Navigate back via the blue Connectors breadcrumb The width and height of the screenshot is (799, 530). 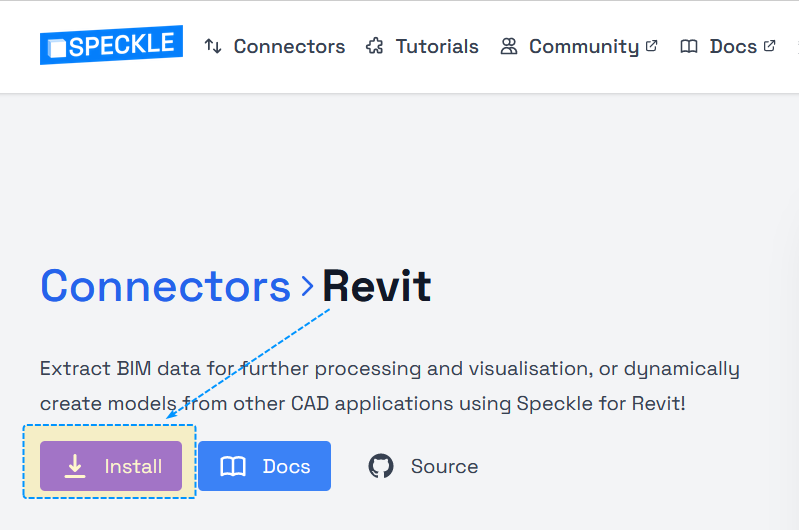click(x=165, y=286)
